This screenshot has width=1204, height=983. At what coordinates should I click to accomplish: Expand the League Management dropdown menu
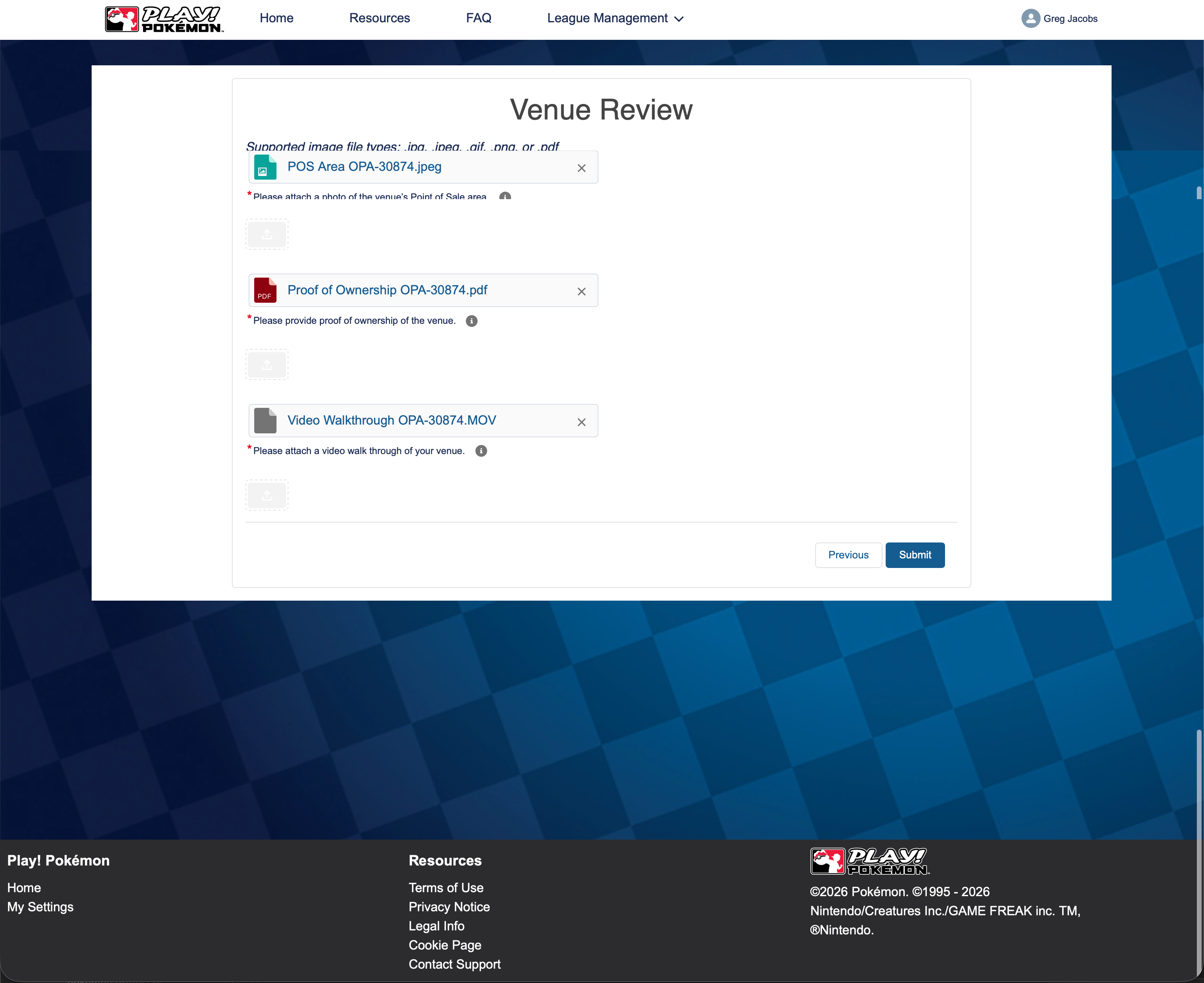tap(615, 18)
